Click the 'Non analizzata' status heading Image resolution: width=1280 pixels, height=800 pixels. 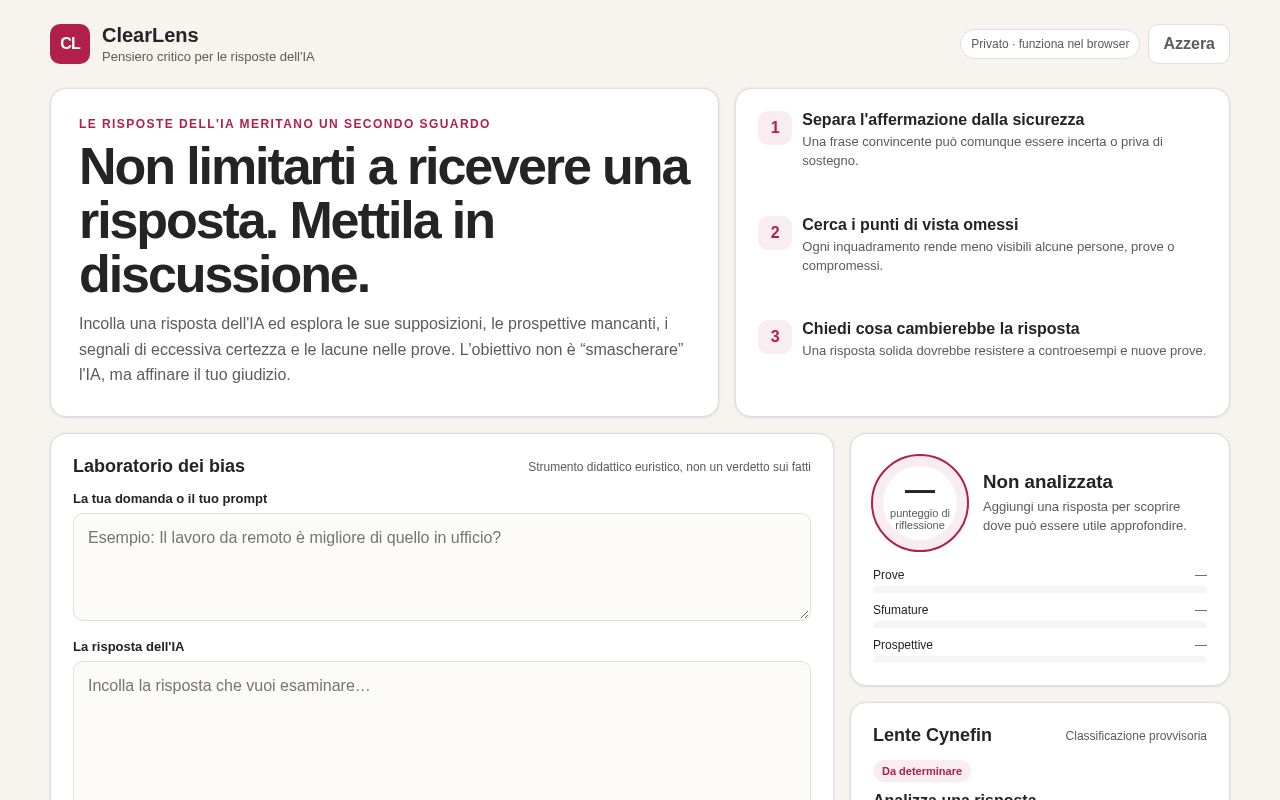coord(1048,482)
